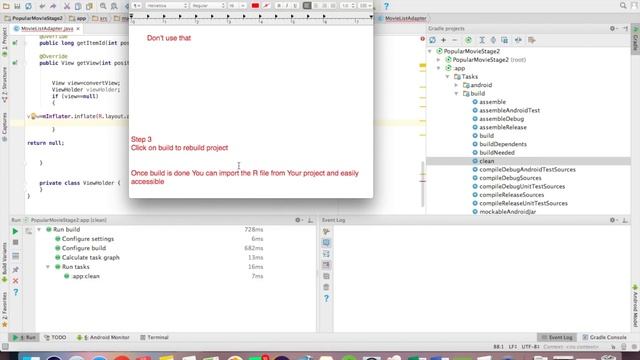The width and height of the screenshot is (640, 360).
Task: Expand the PopularMovieStage2 (root) node
Action: 439,60
